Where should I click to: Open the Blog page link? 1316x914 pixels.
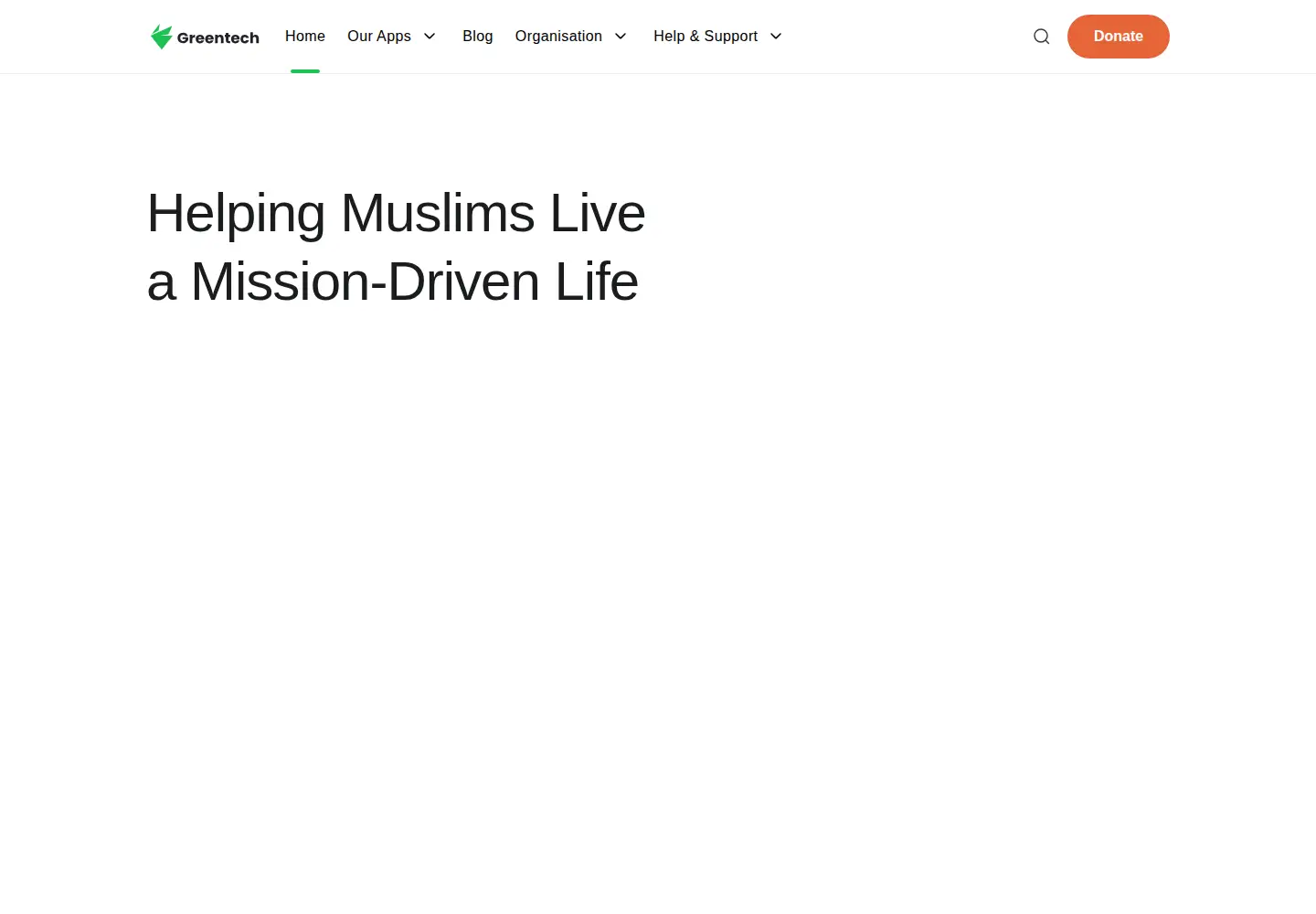pos(478,37)
